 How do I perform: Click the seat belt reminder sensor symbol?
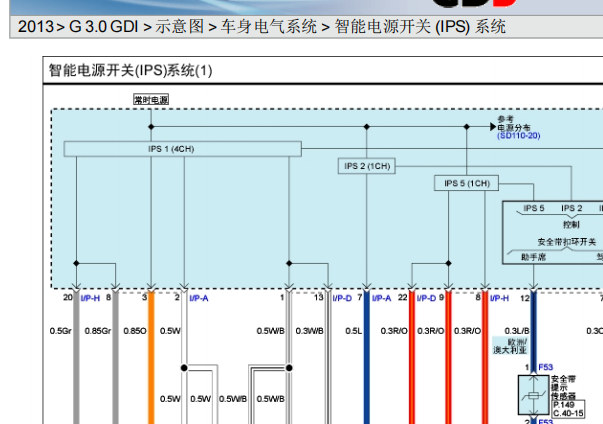coord(533,395)
